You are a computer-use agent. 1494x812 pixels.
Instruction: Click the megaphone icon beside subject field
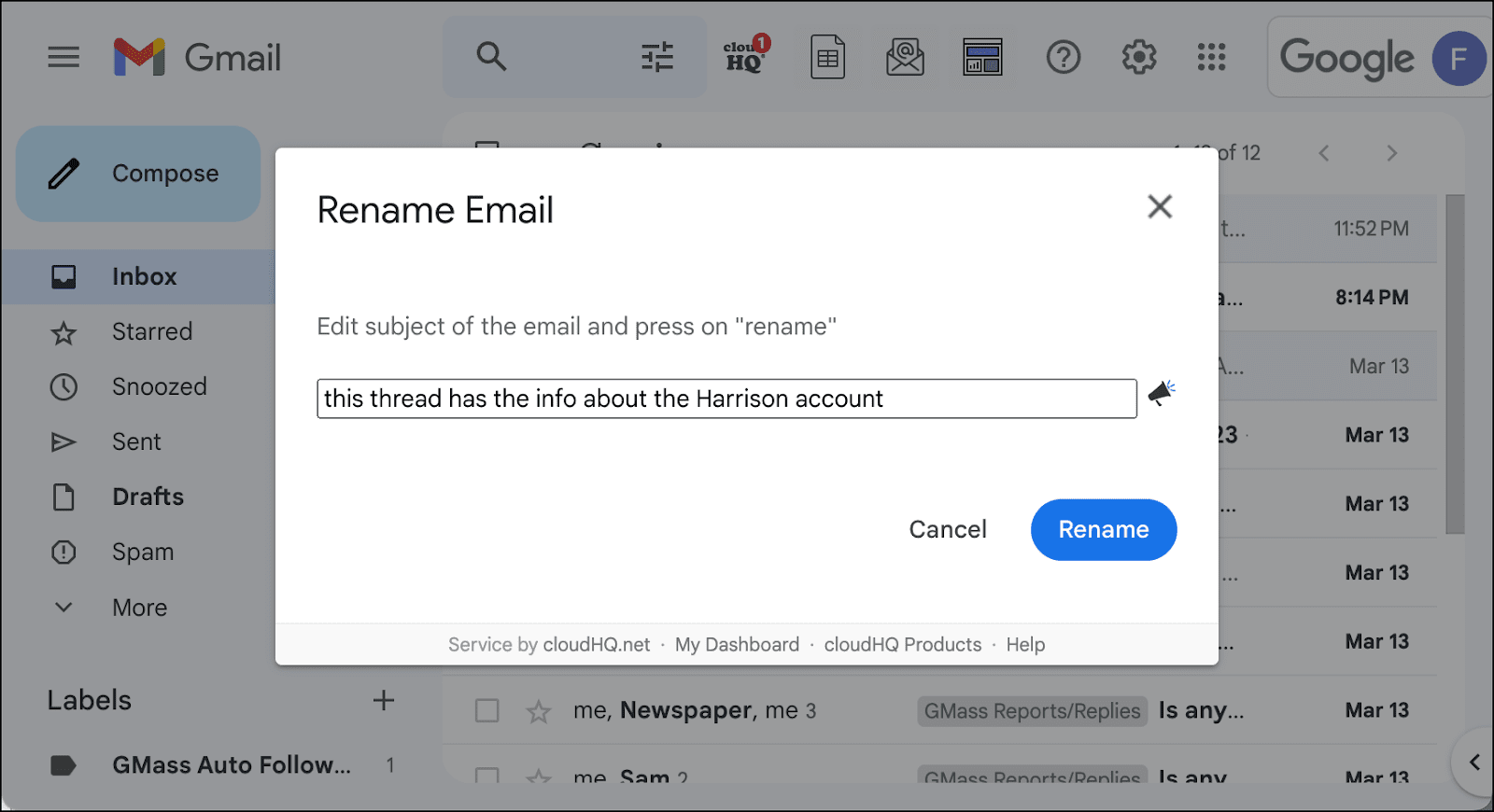(x=1161, y=393)
